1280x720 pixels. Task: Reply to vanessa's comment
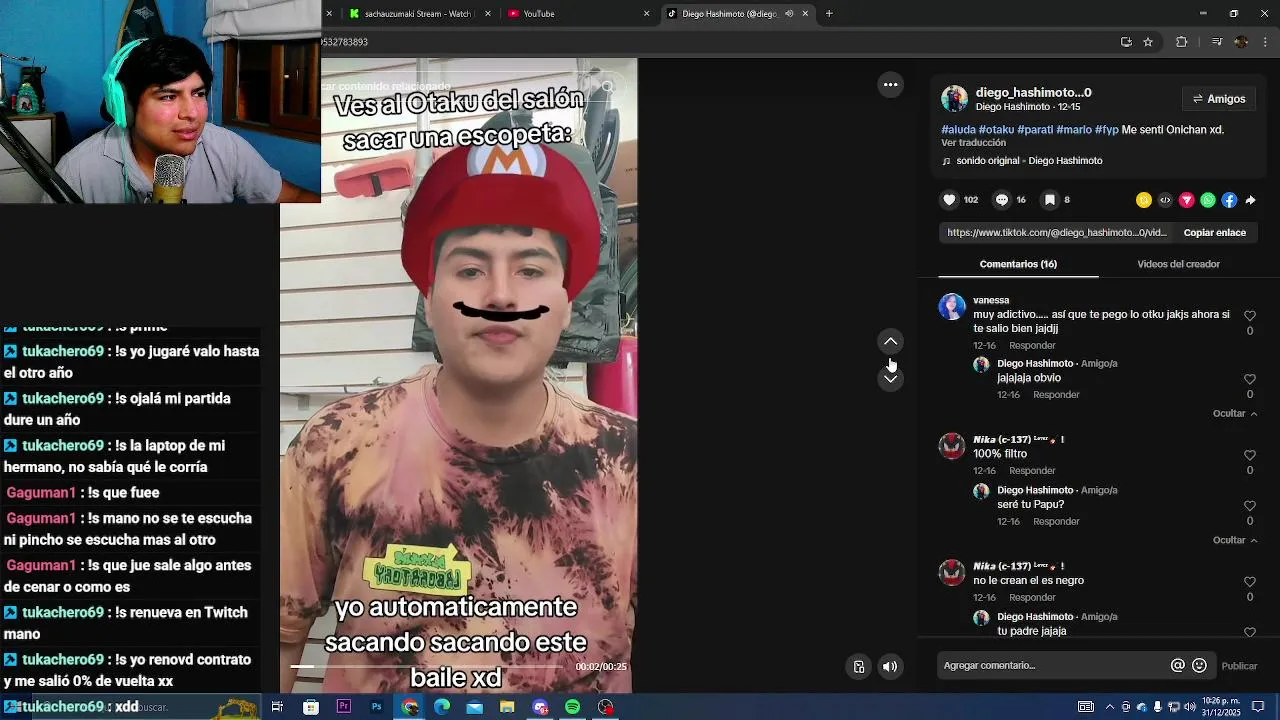coord(1032,345)
